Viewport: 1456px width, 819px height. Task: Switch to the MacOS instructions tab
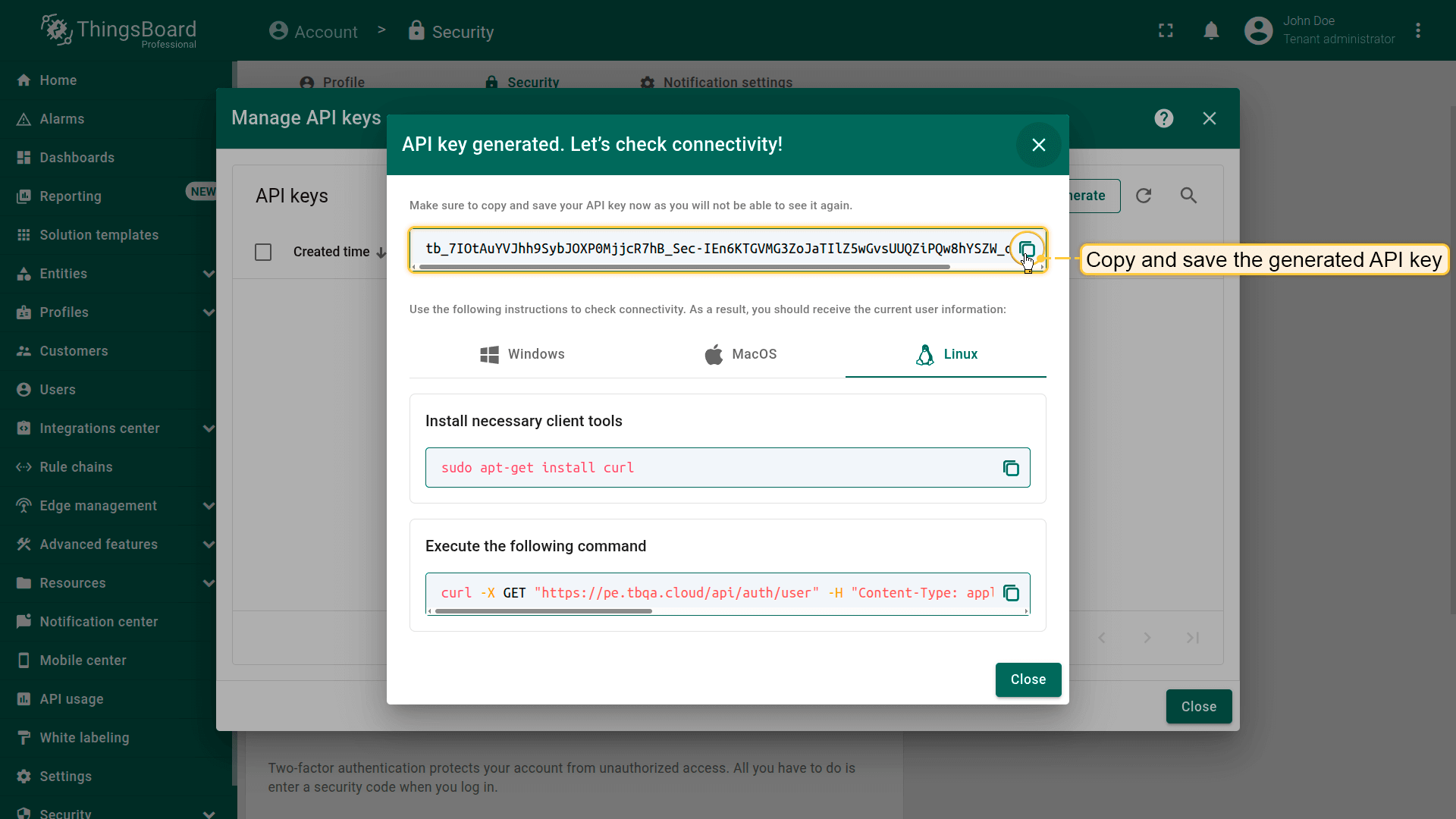741,354
